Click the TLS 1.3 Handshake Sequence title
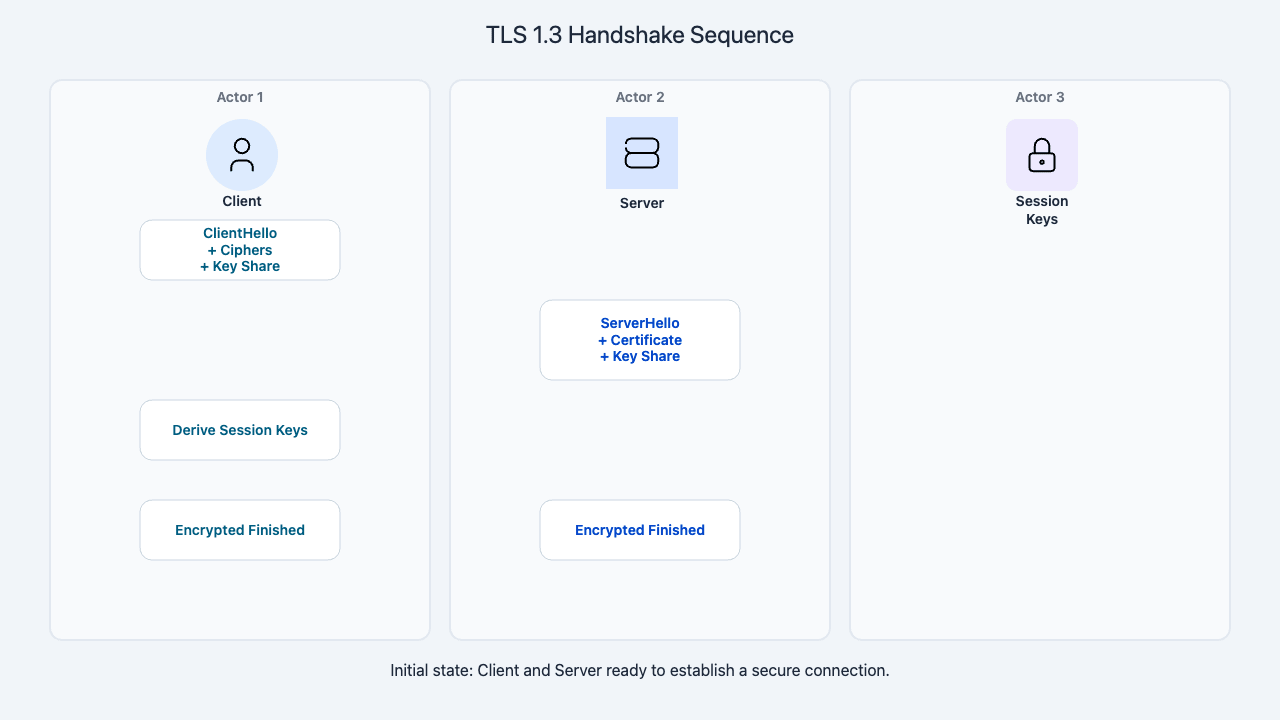This screenshot has width=1280, height=720. 640,35
